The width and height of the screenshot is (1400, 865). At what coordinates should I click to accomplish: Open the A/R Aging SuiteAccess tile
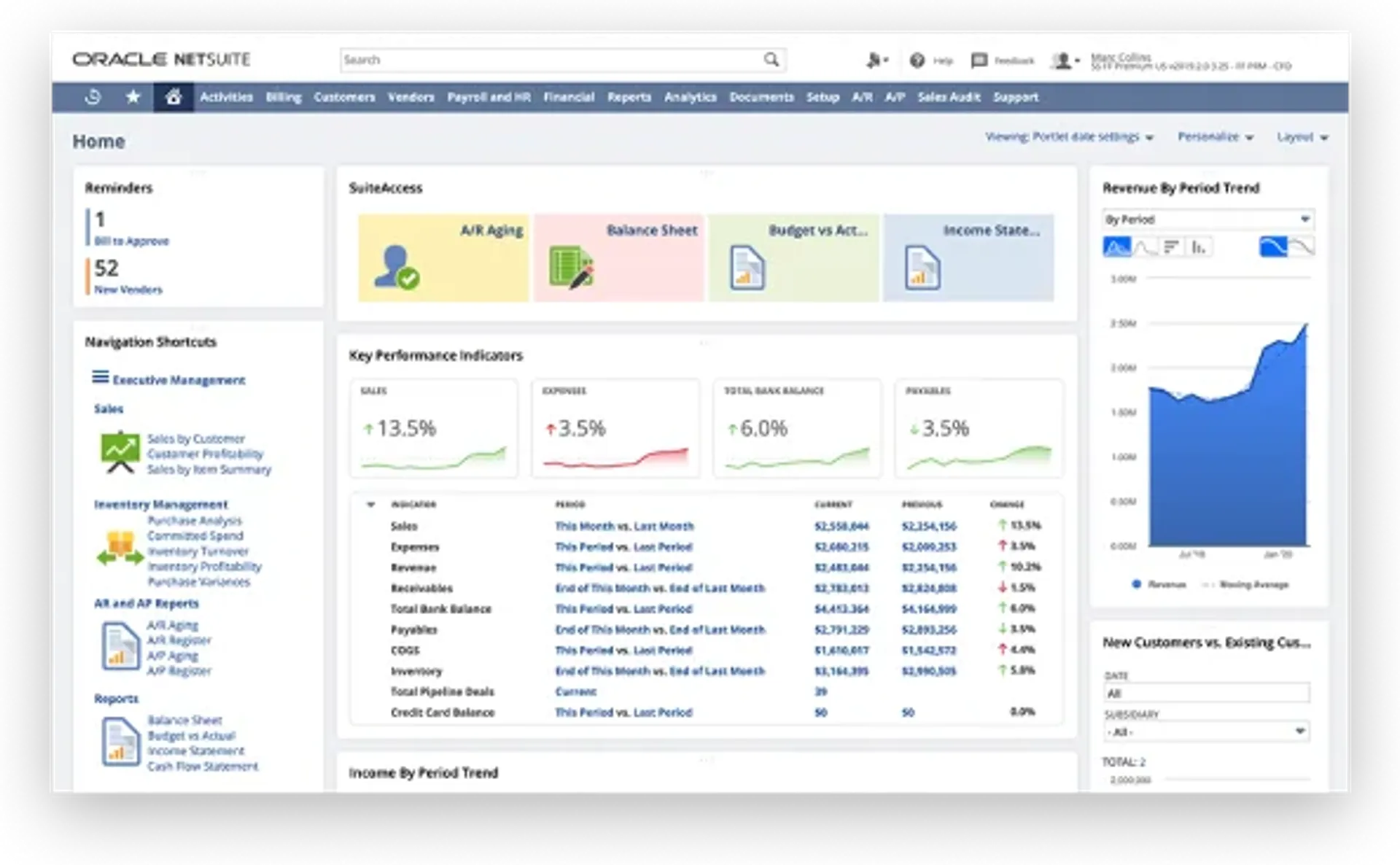pos(443,257)
